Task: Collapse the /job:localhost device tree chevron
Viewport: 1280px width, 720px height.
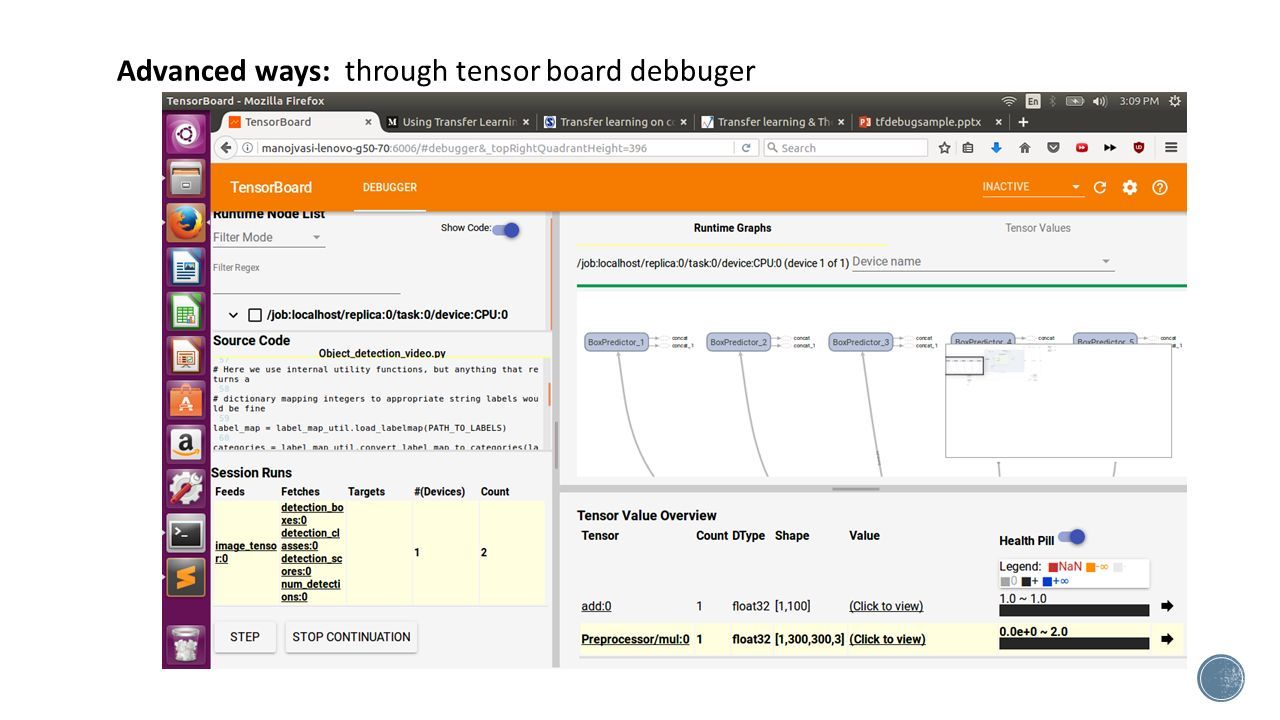Action: click(233, 315)
